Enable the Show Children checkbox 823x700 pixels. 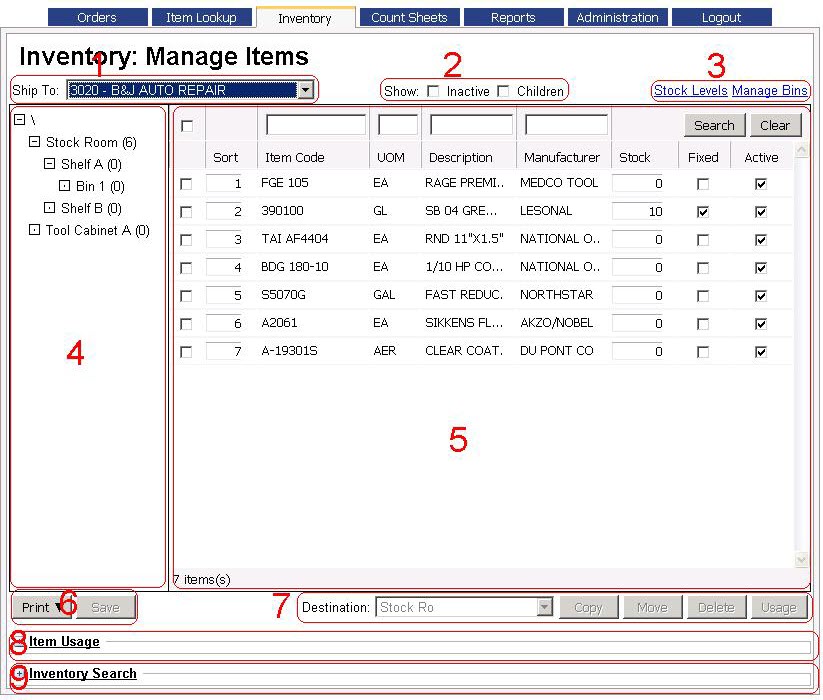(x=503, y=91)
